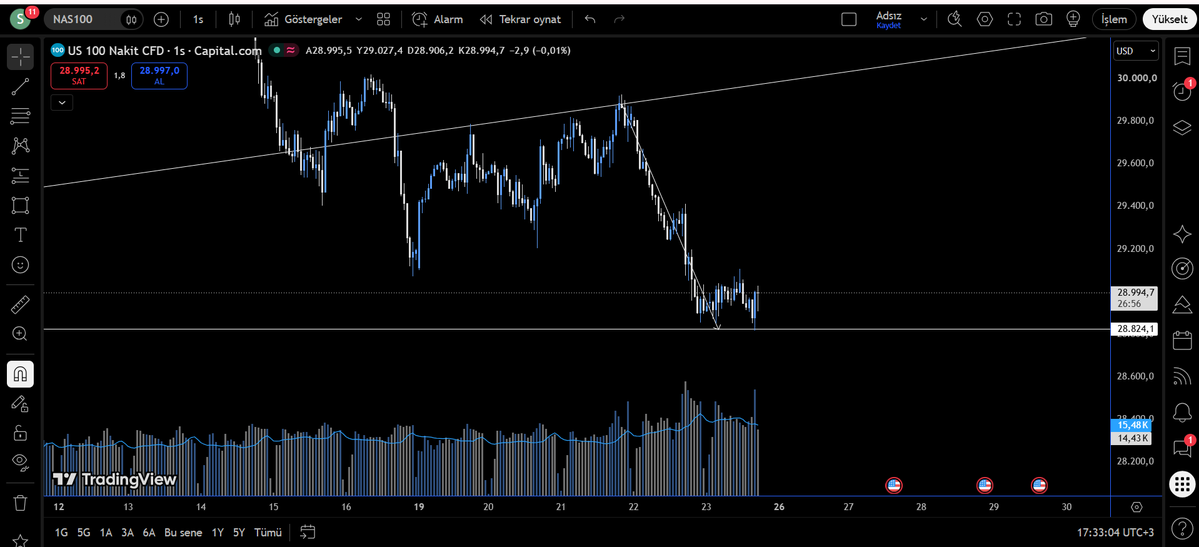Viewport: 1199px width, 547px height.
Task: Open the indicator templates grid icon
Action: [x=383, y=19]
